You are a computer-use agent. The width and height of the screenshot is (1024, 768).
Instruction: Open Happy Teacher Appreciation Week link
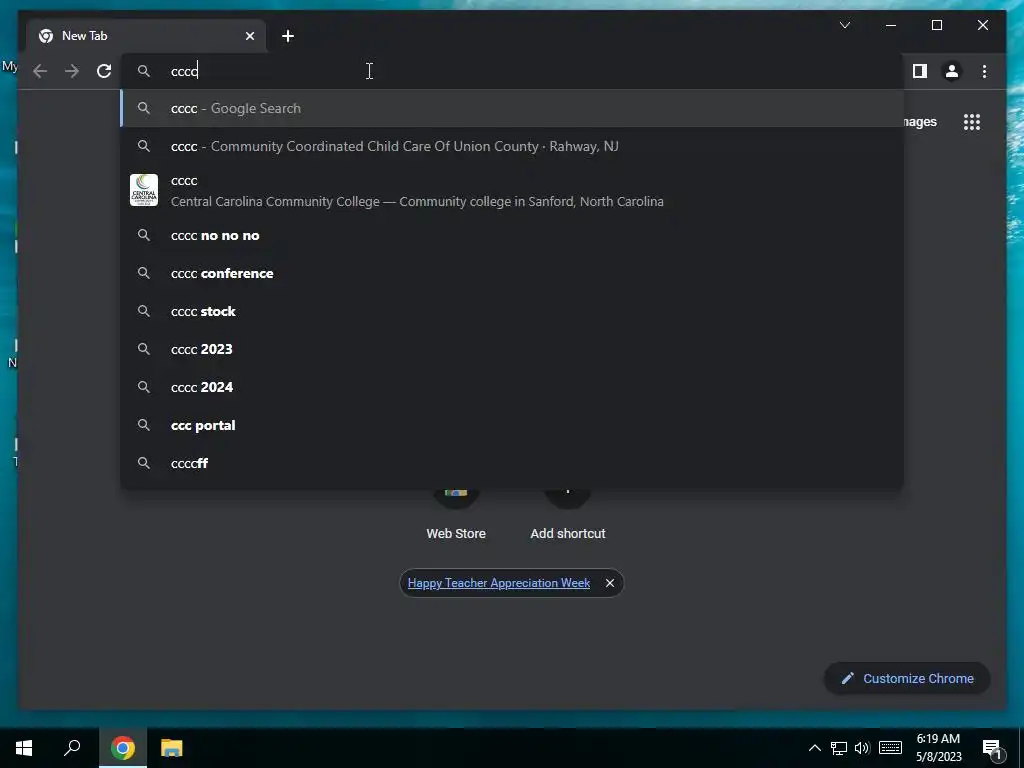click(x=499, y=583)
